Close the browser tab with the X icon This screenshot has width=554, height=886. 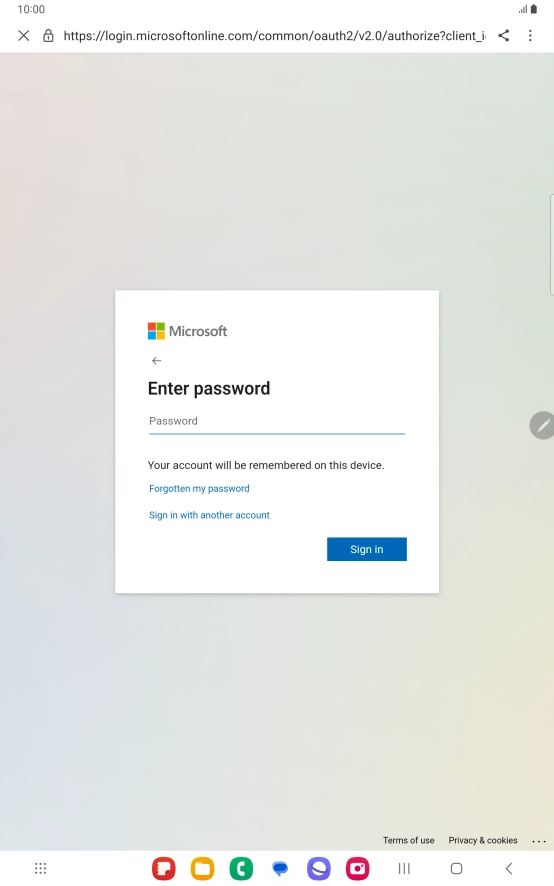pyautogui.click(x=24, y=36)
